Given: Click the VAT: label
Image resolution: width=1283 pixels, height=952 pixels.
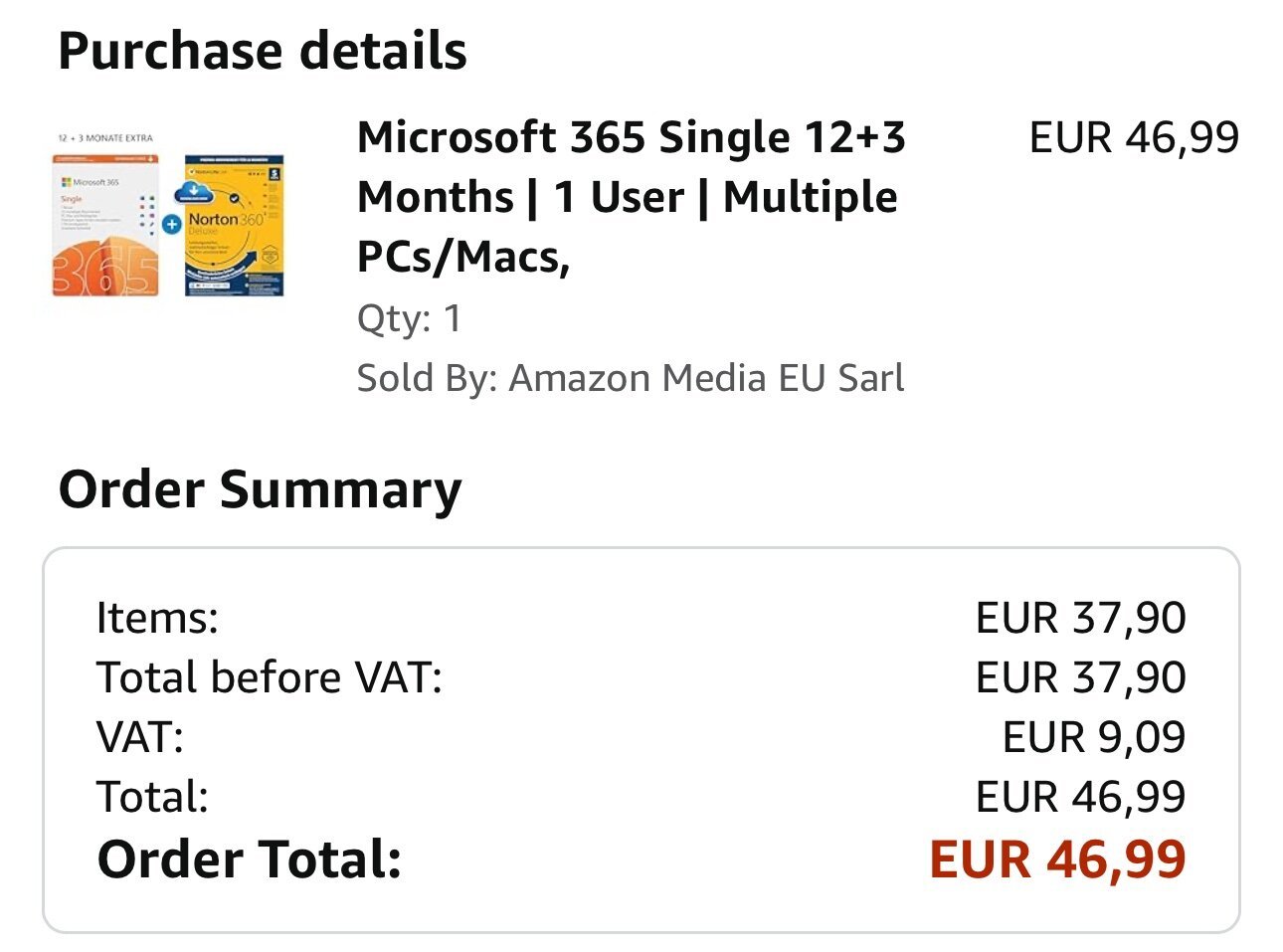Looking at the screenshot, I should coord(140,737).
